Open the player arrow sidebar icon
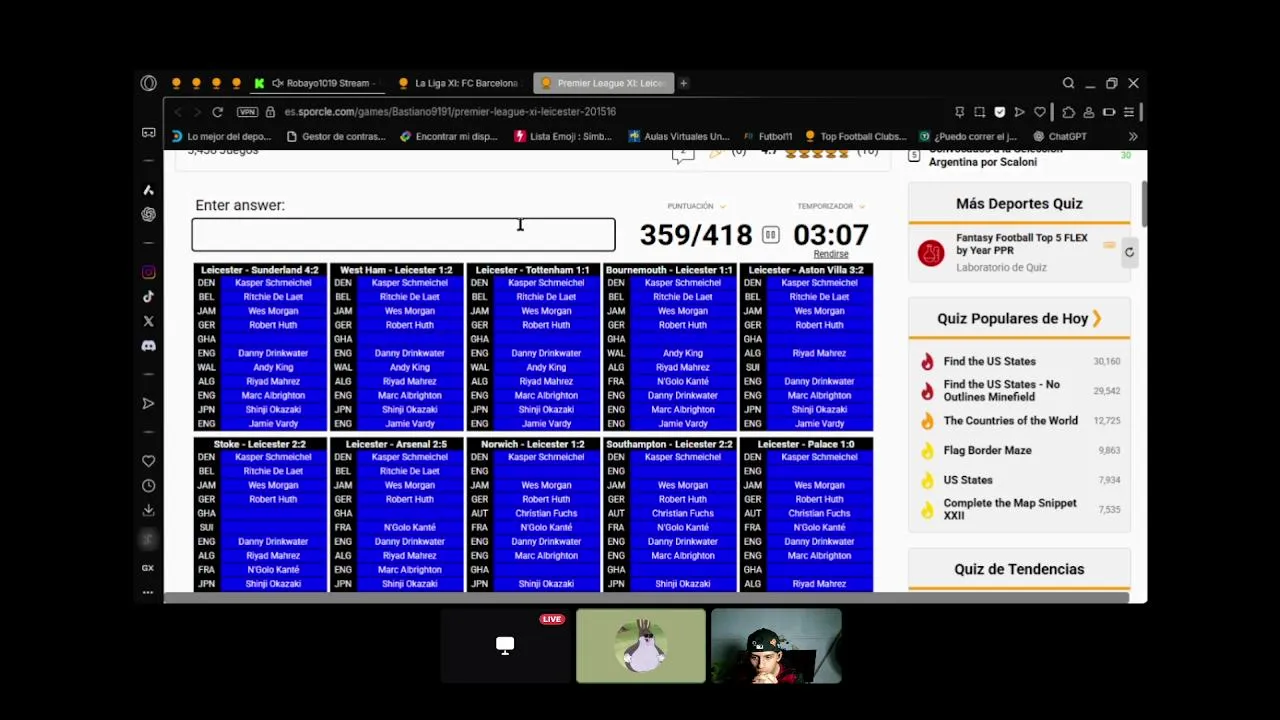 (x=148, y=403)
